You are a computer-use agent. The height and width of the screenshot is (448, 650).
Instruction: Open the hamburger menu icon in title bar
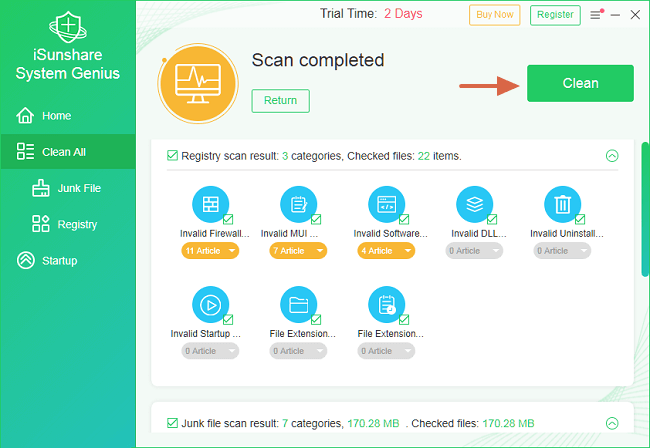(596, 15)
